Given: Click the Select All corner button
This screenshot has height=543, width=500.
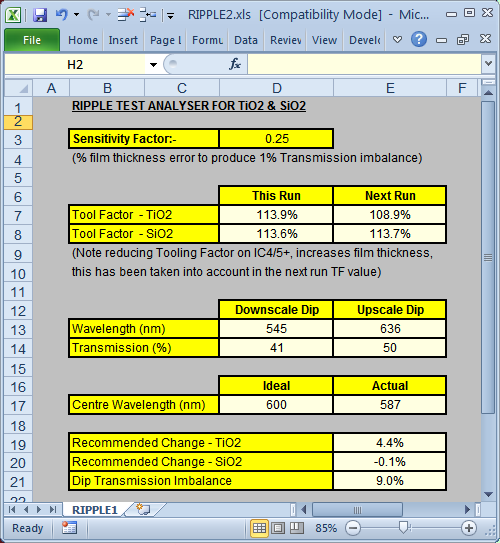Looking at the screenshot, I should [18, 88].
